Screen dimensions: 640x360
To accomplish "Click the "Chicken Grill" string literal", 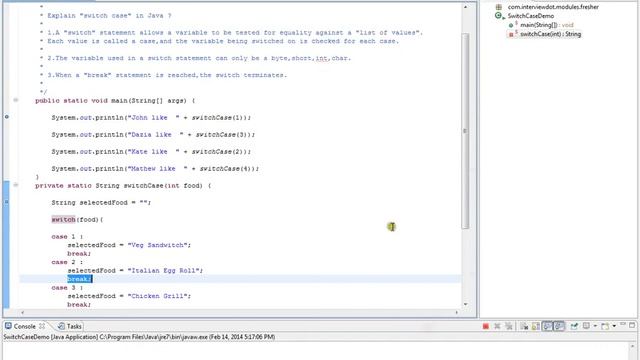I will coord(158,296).
